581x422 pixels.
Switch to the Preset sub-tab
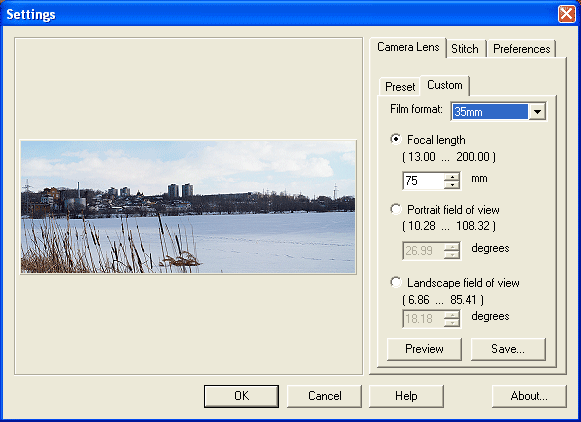400,87
